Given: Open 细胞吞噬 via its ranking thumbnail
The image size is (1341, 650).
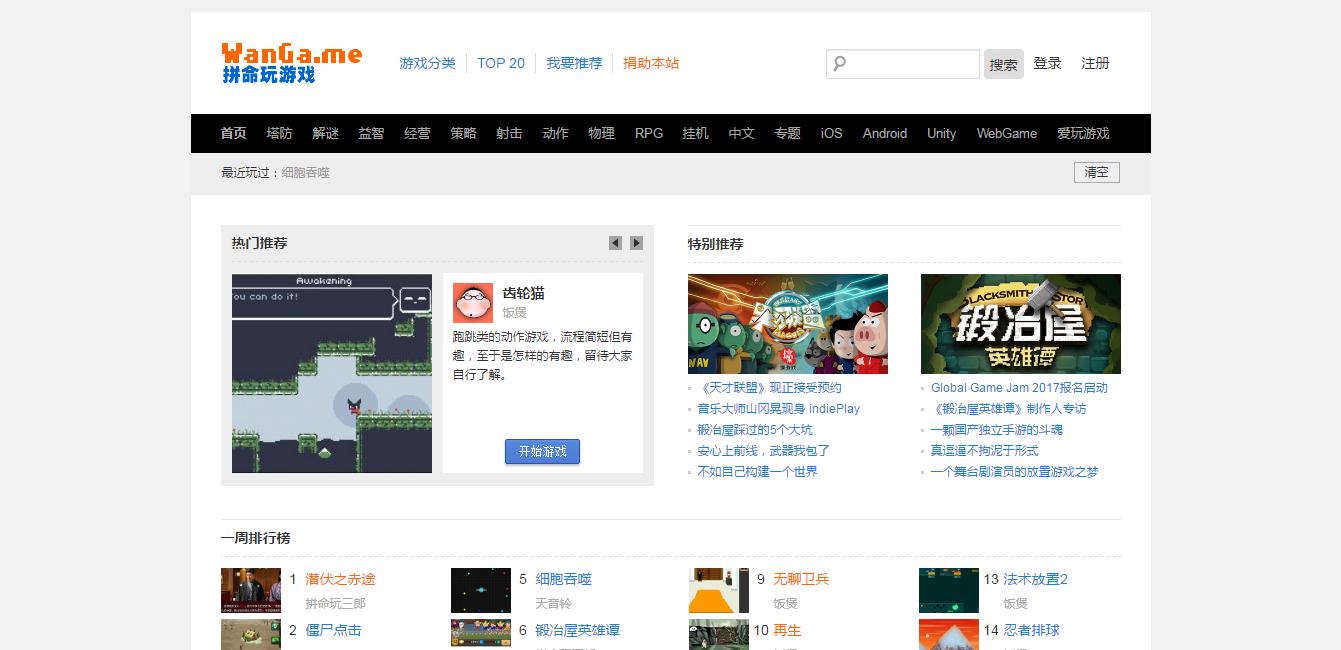Looking at the screenshot, I should [480, 590].
